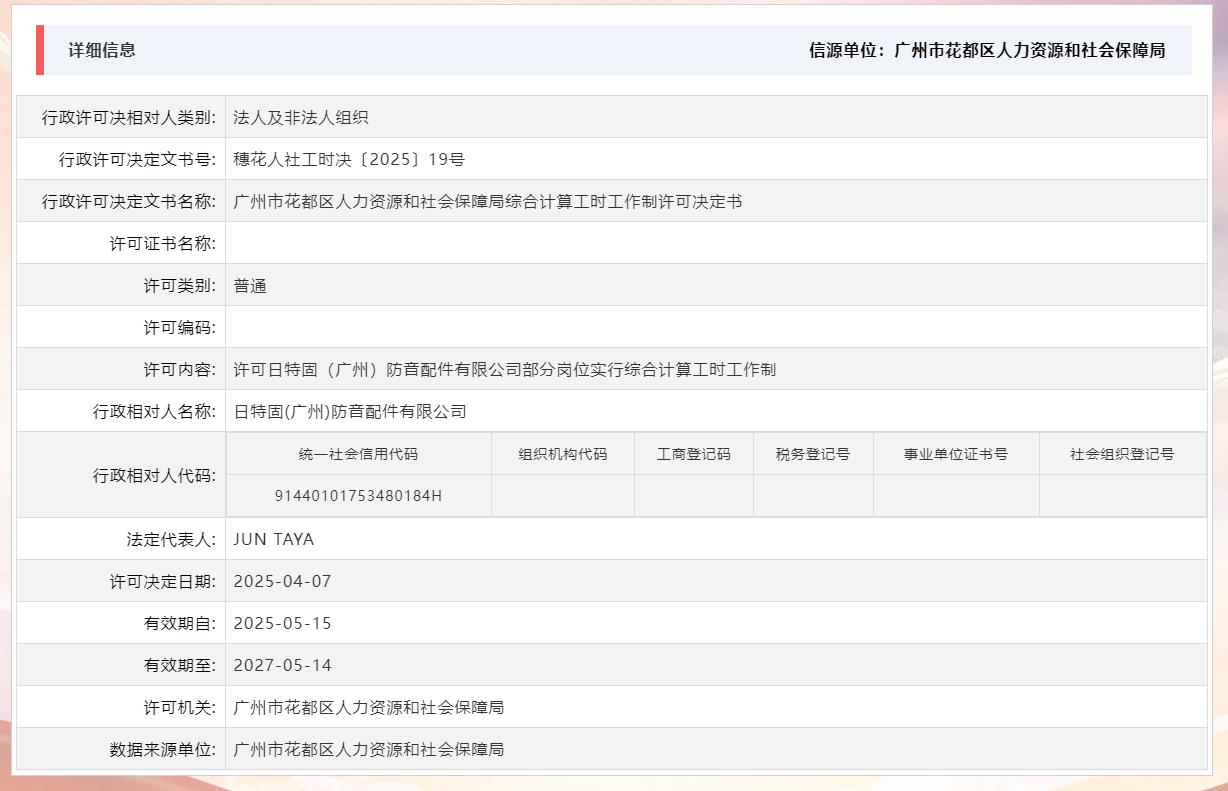Image resolution: width=1228 pixels, height=791 pixels.
Task: Select the decision date 2025-04-07
Action: pos(282,581)
